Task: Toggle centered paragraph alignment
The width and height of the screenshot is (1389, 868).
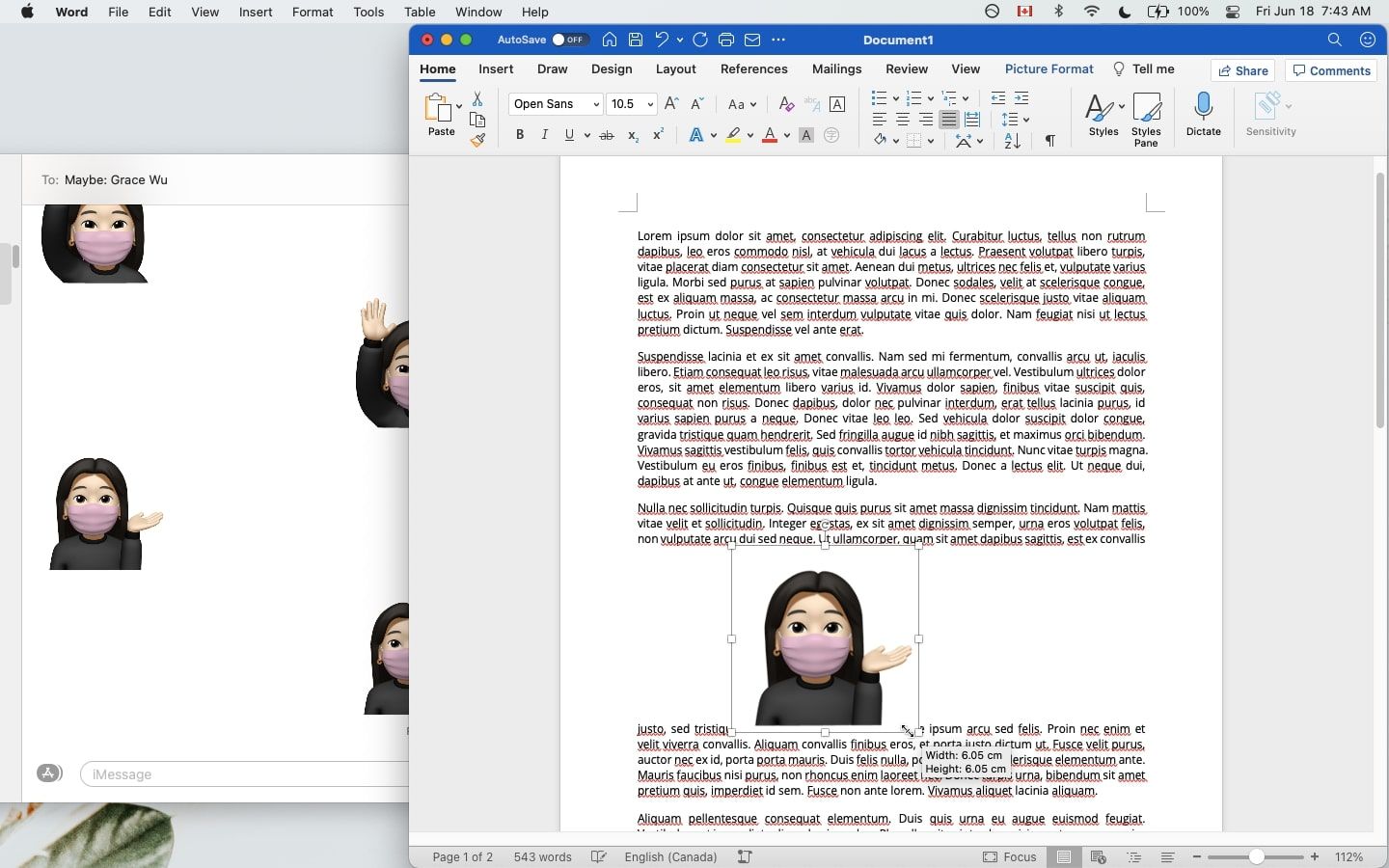Action: [x=903, y=120]
